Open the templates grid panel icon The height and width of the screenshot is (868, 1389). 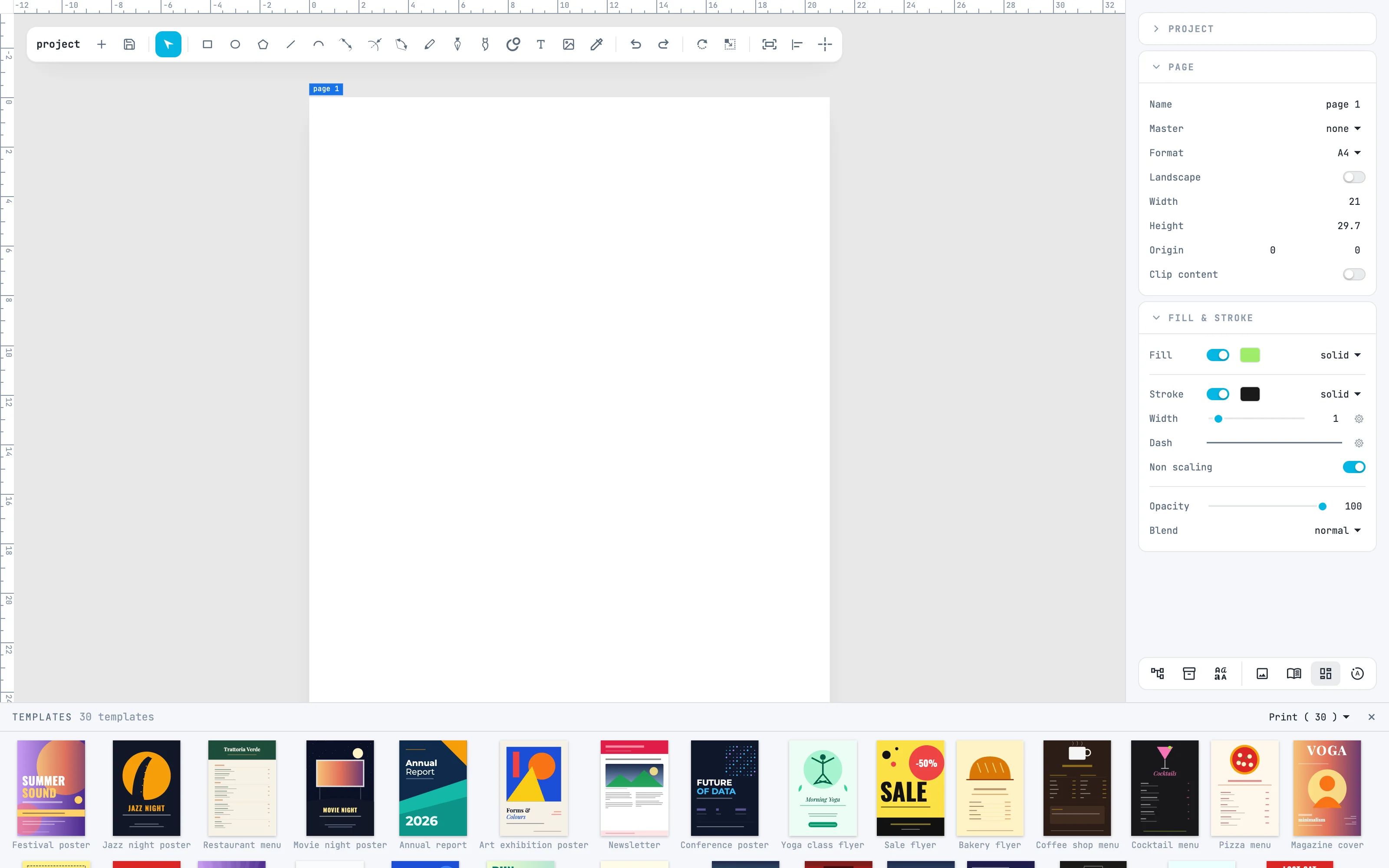click(1325, 674)
